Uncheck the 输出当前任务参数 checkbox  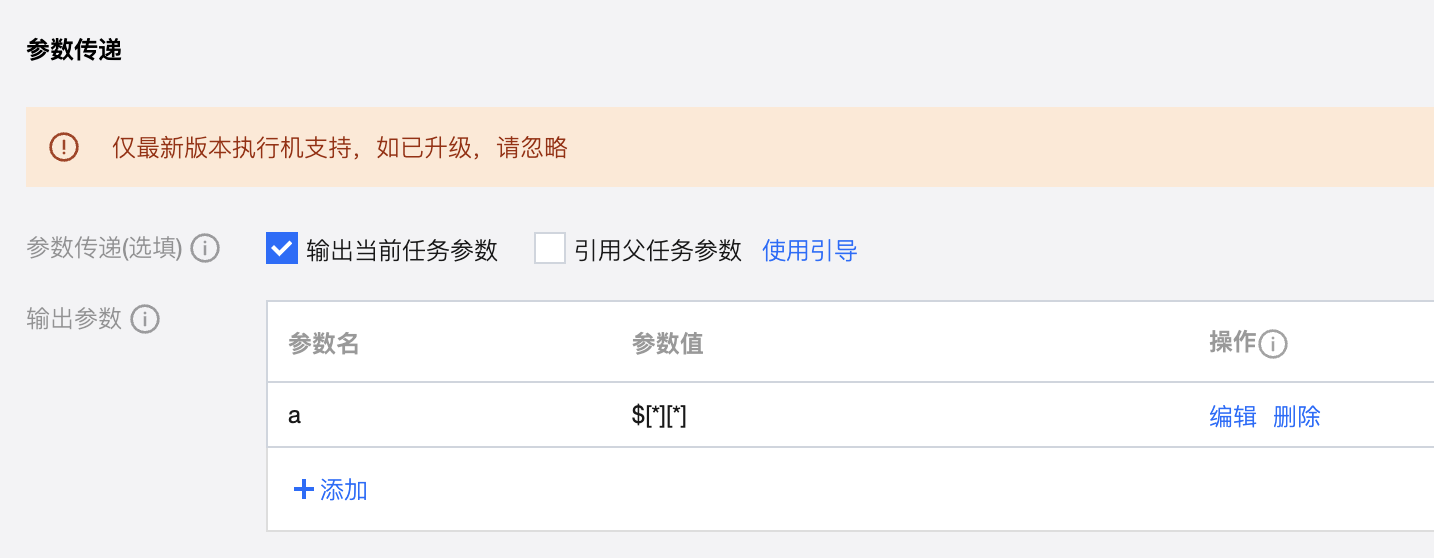click(x=282, y=249)
